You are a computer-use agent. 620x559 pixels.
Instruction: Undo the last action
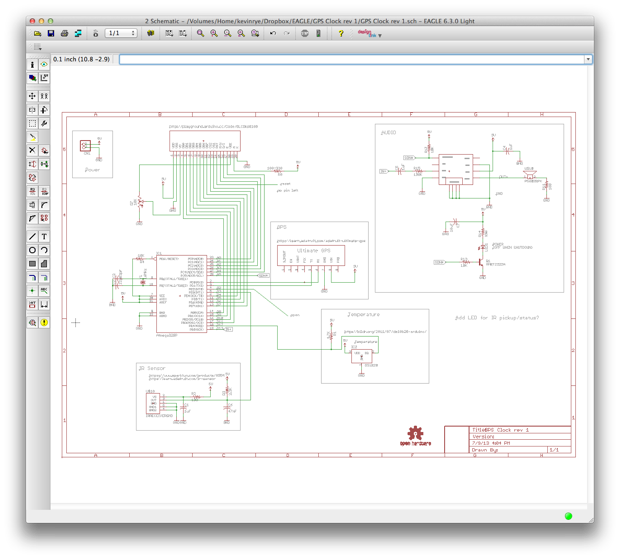pyautogui.click(x=273, y=34)
